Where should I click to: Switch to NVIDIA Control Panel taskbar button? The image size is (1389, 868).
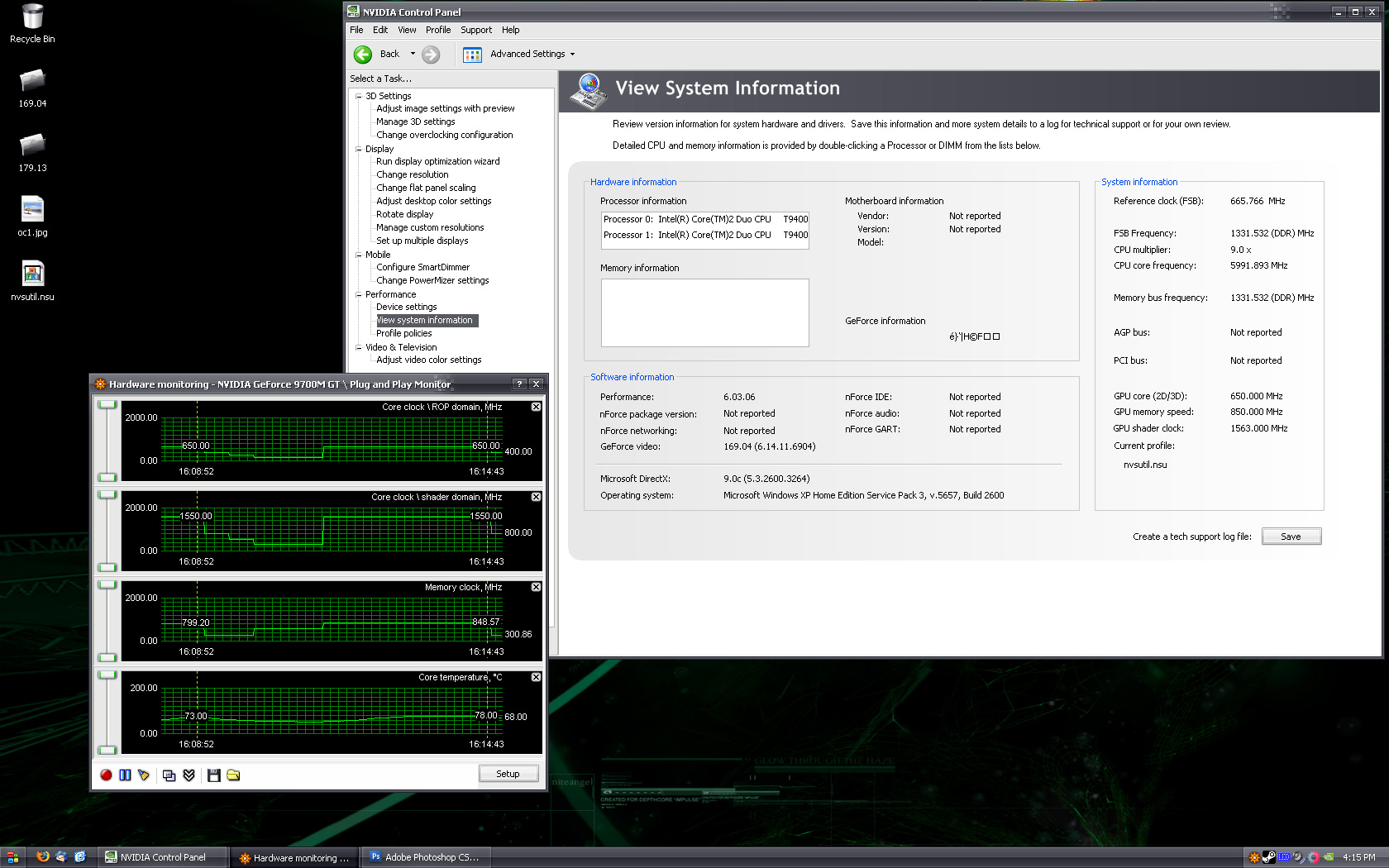[163, 857]
